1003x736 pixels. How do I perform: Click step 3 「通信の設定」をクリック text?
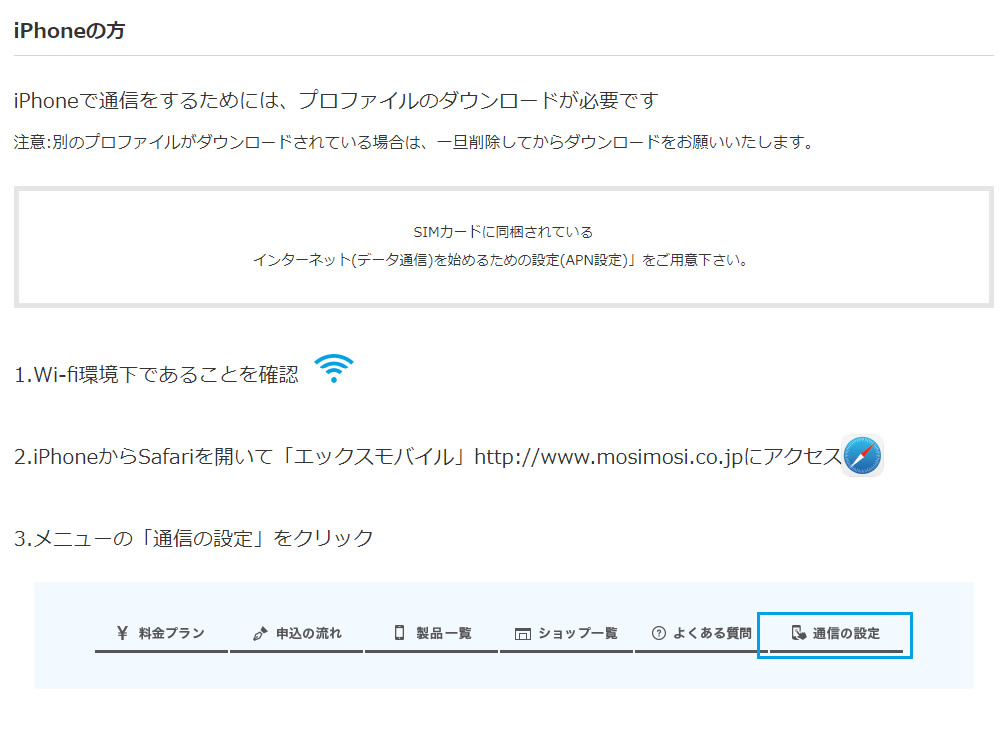click(x=193, y=538)
